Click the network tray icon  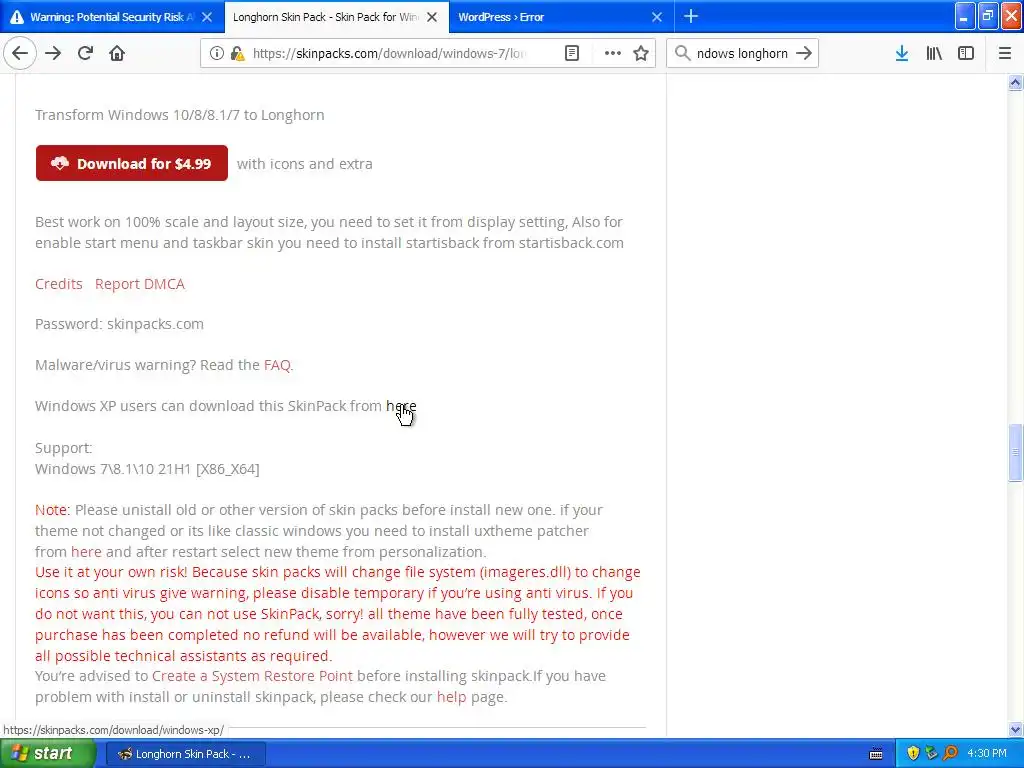(931, 754)
